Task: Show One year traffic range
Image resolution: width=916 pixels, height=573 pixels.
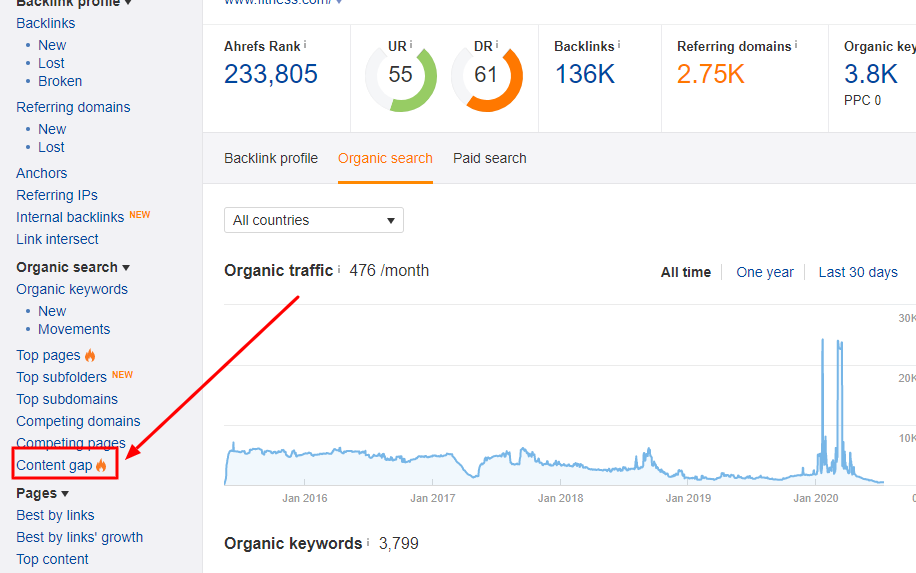Action: tap(765, 272)
